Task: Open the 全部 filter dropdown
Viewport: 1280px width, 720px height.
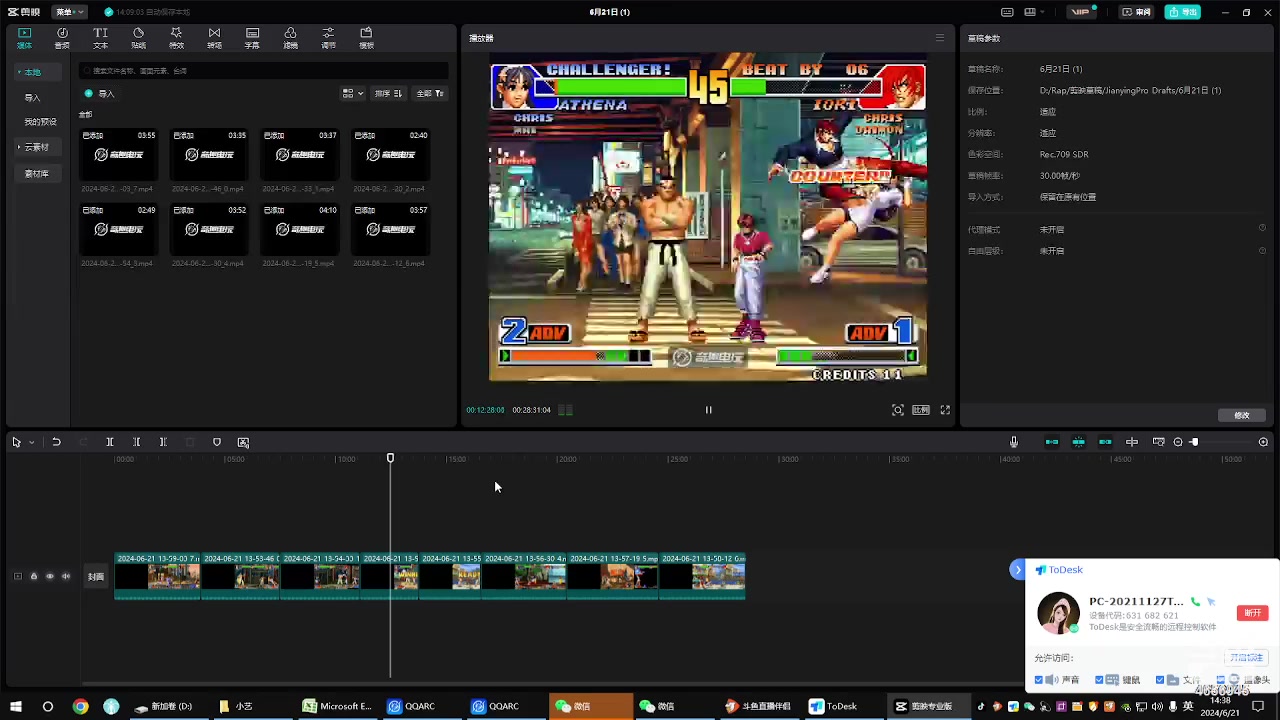Action: pos(430,93)
